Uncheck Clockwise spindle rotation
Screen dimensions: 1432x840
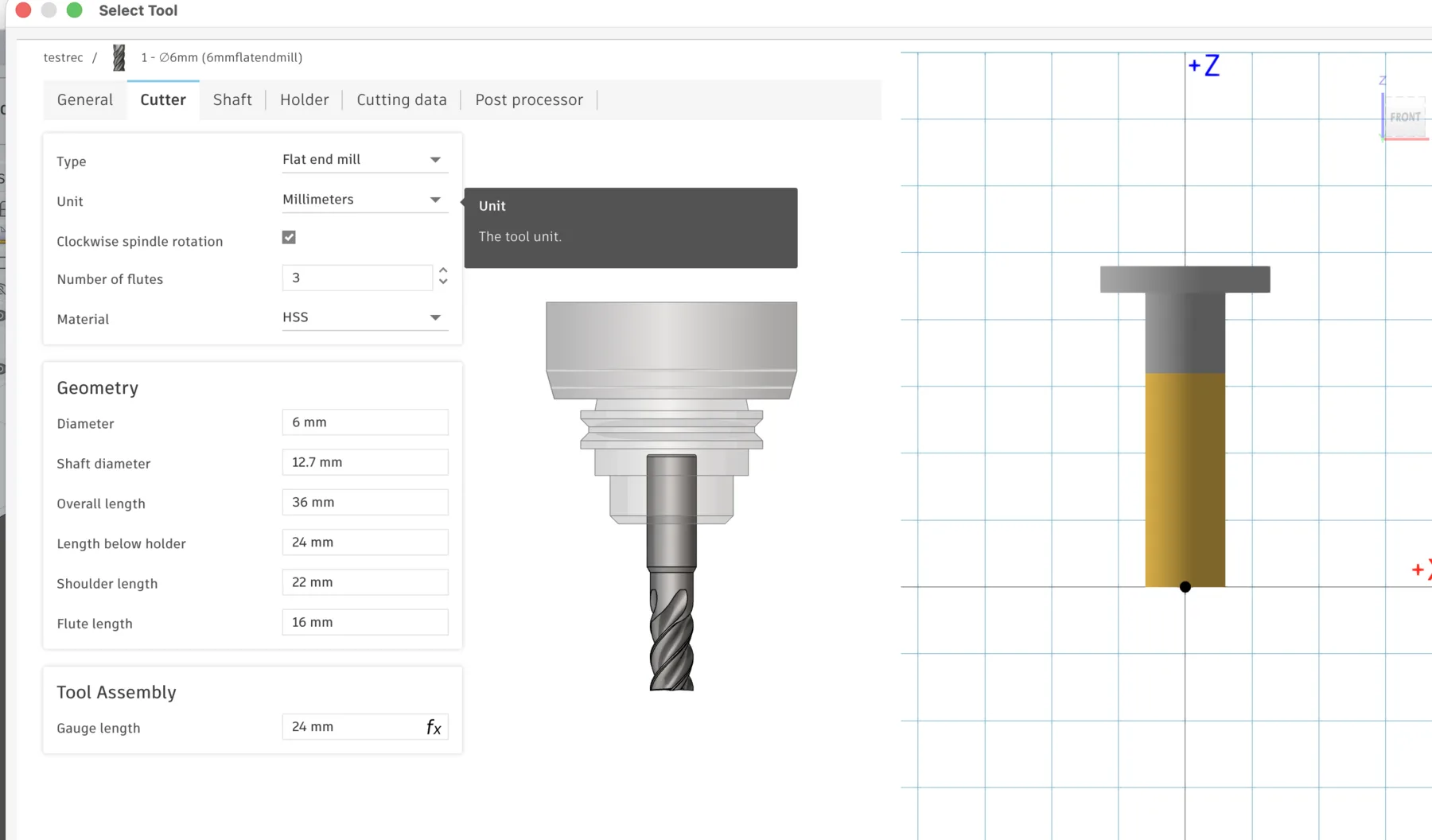coord(288,236)
